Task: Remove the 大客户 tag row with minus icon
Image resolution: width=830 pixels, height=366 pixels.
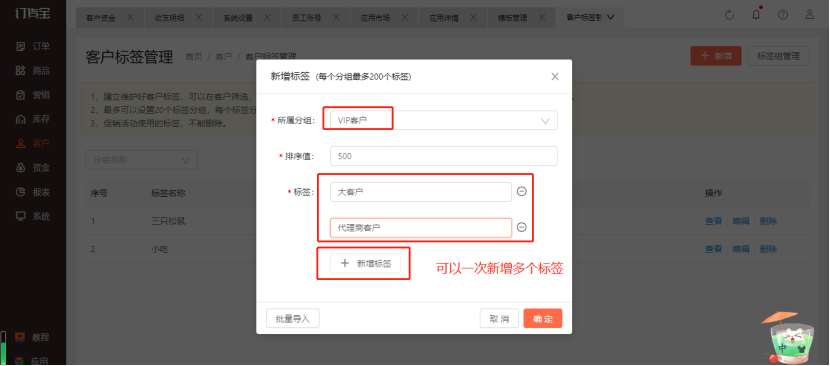Action: 521,192
